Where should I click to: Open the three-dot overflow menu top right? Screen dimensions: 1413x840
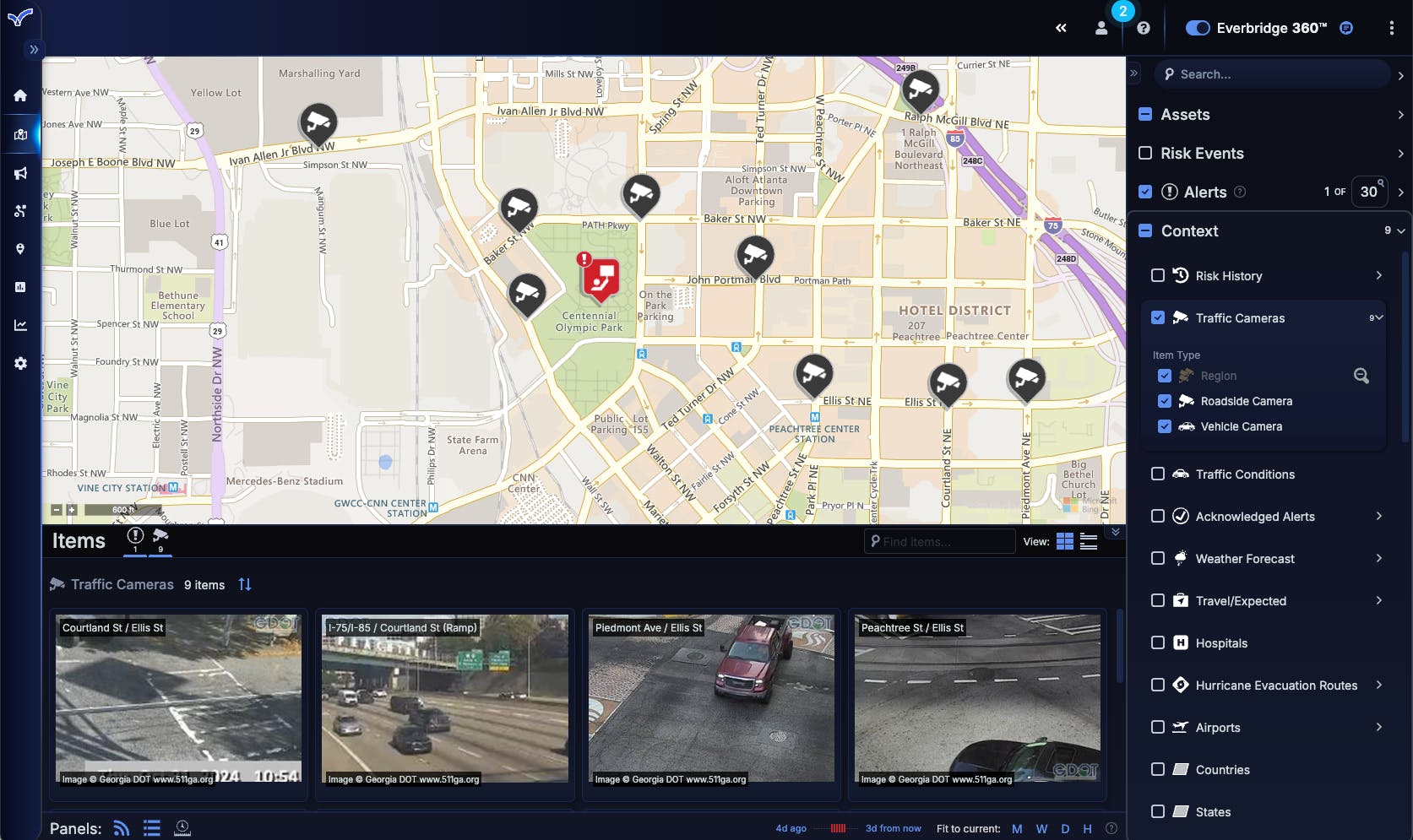1393,27
